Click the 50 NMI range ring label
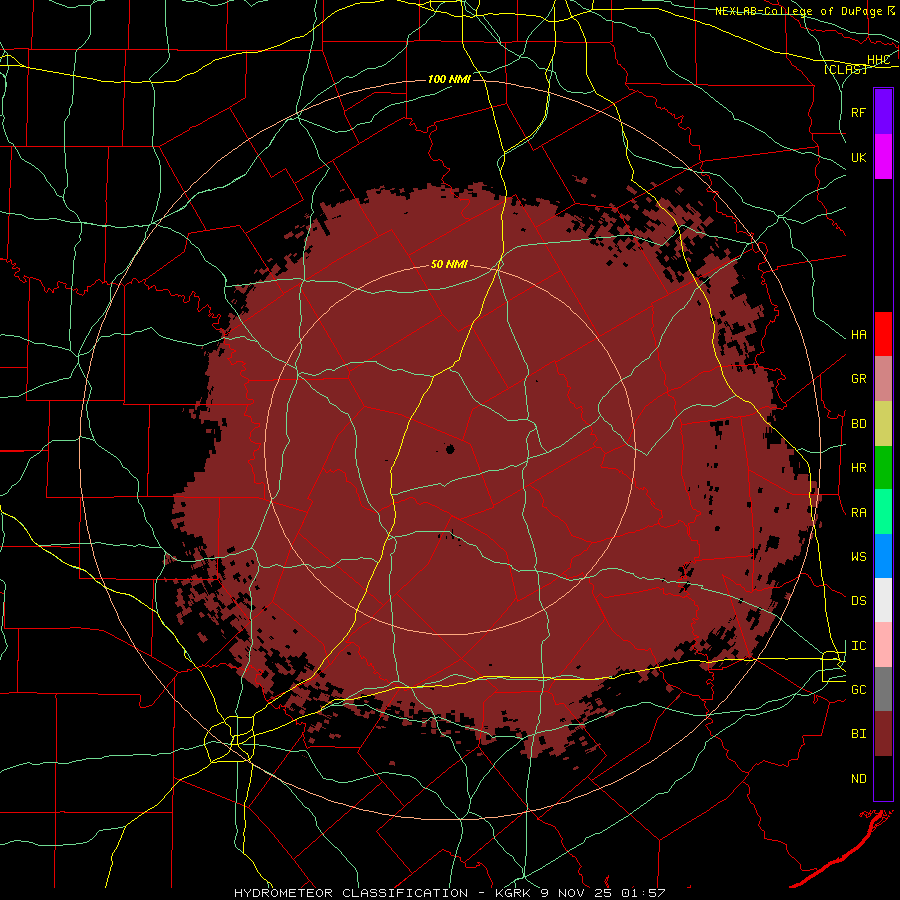 coord(449,264)
